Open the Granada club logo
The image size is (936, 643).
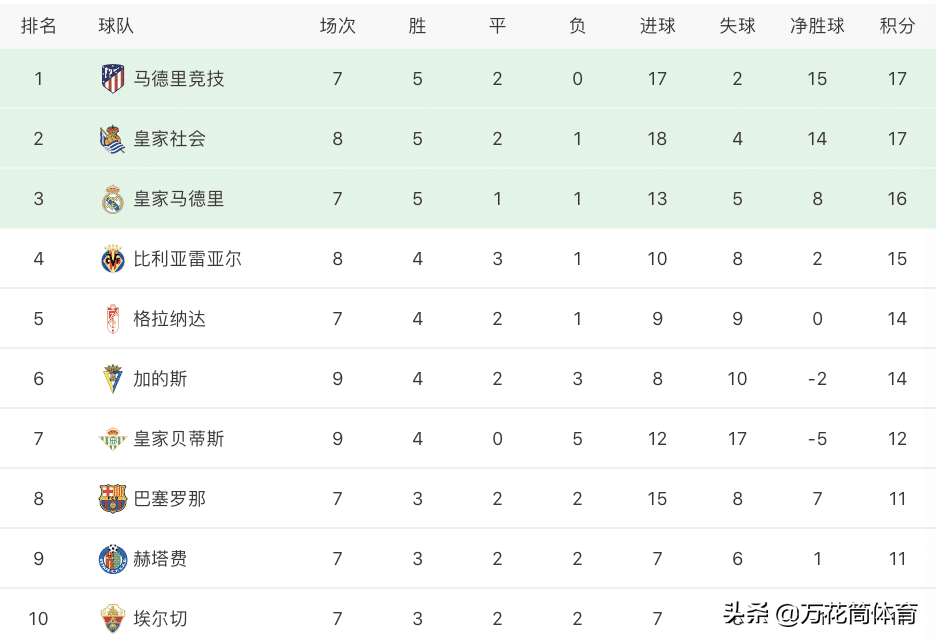(112, 319)
